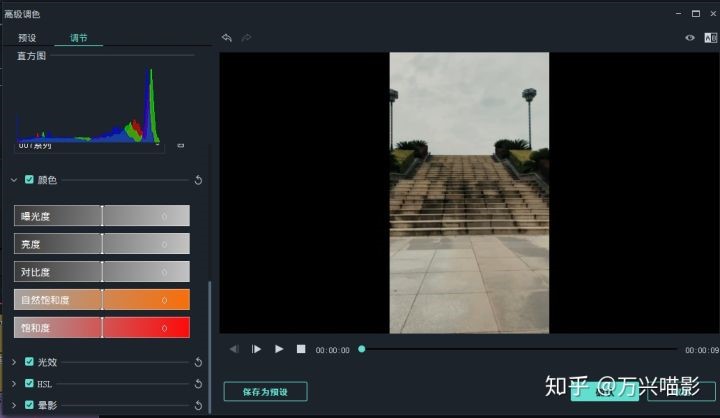Switch to the 预设 tab
The width and height of the screenshot is (720, 418).
27,38
